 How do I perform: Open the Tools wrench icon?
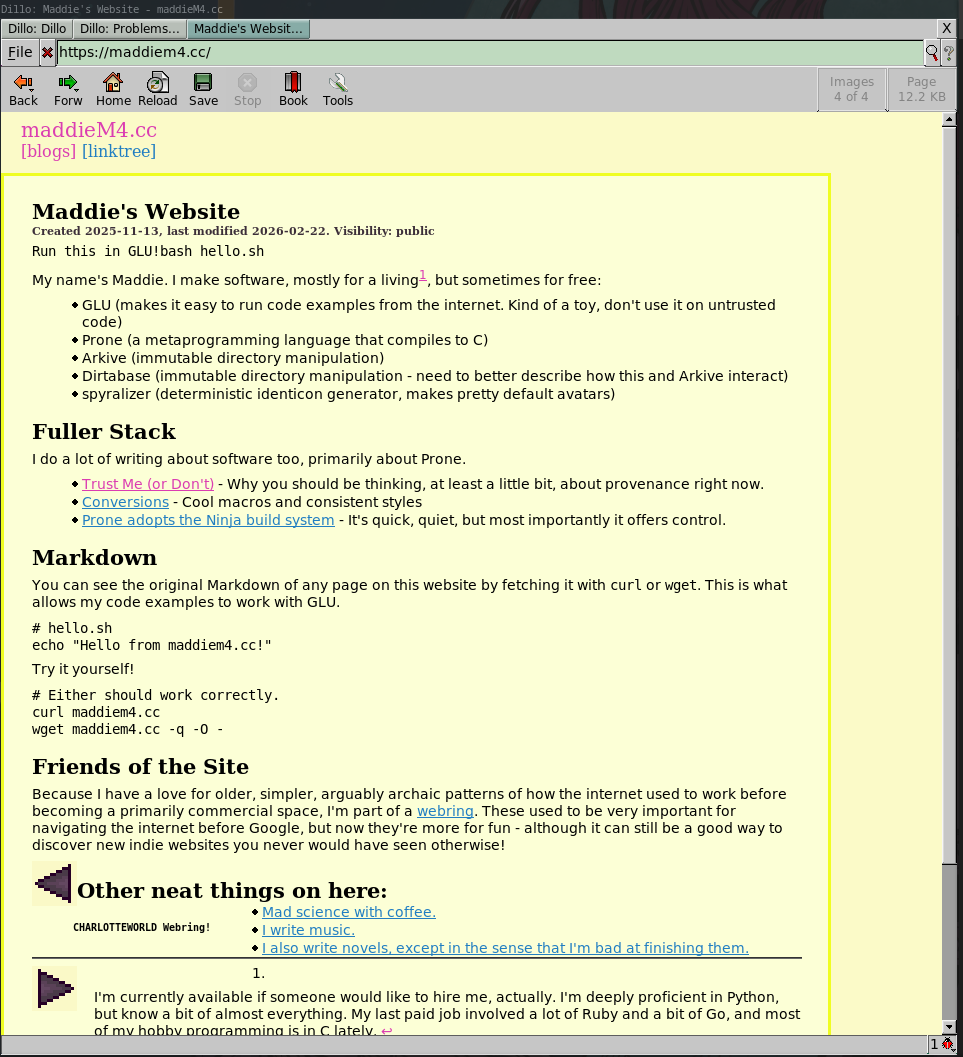(x=338, y=82)
